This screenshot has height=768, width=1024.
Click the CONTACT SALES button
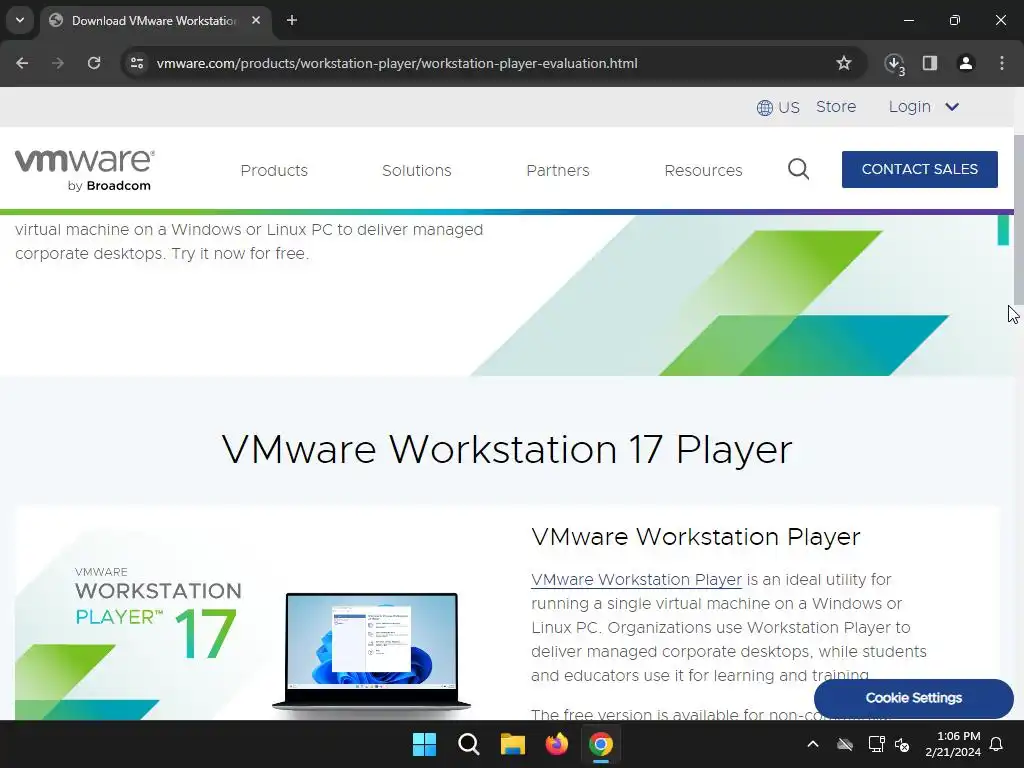[920, 169]
